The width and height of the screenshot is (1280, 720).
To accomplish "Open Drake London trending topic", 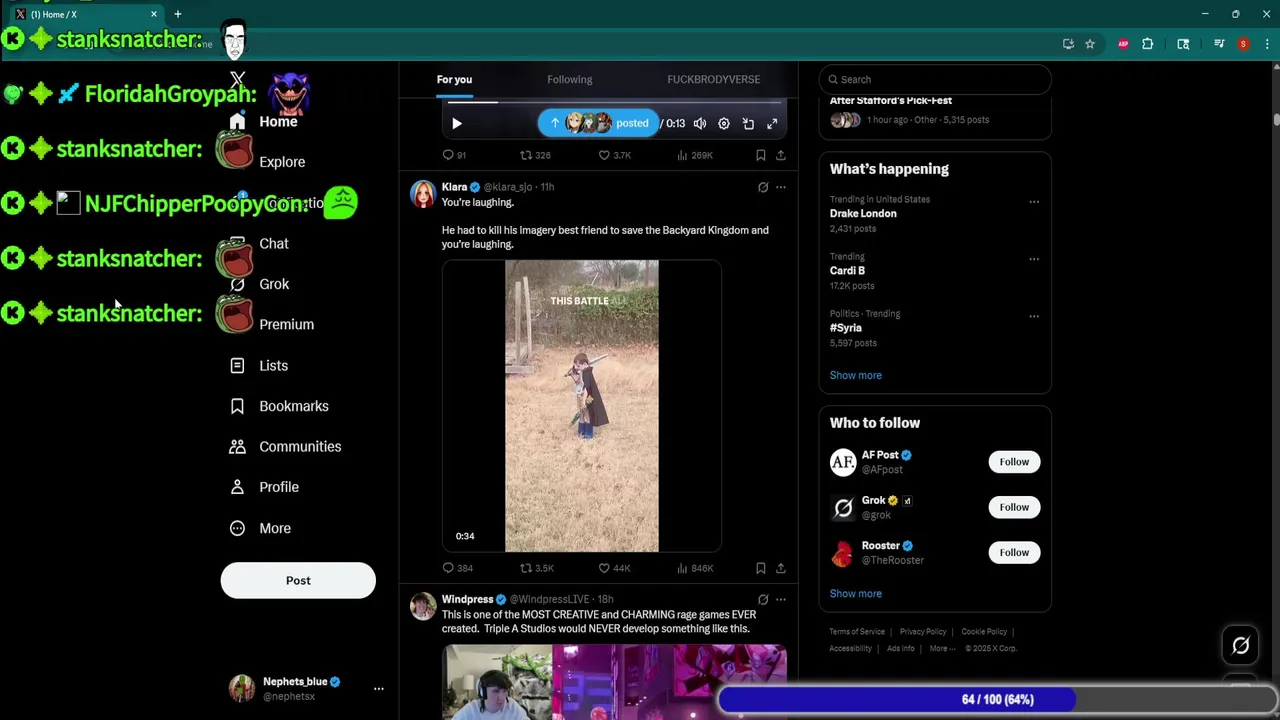I will click(863, 213).
